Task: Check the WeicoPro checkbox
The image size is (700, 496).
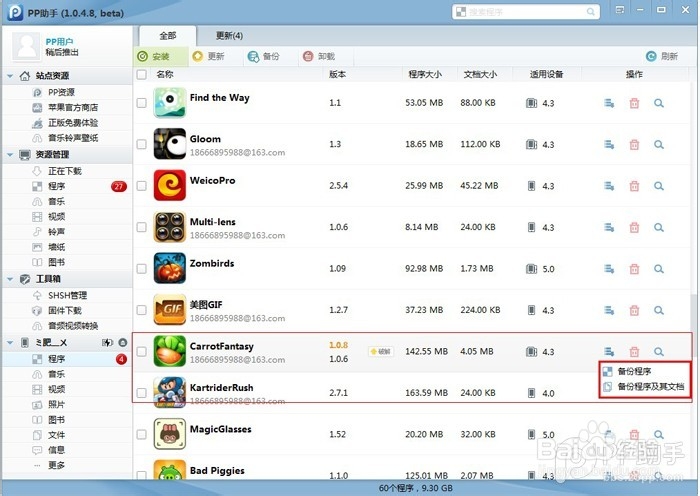Action: (x=142, y=186)
